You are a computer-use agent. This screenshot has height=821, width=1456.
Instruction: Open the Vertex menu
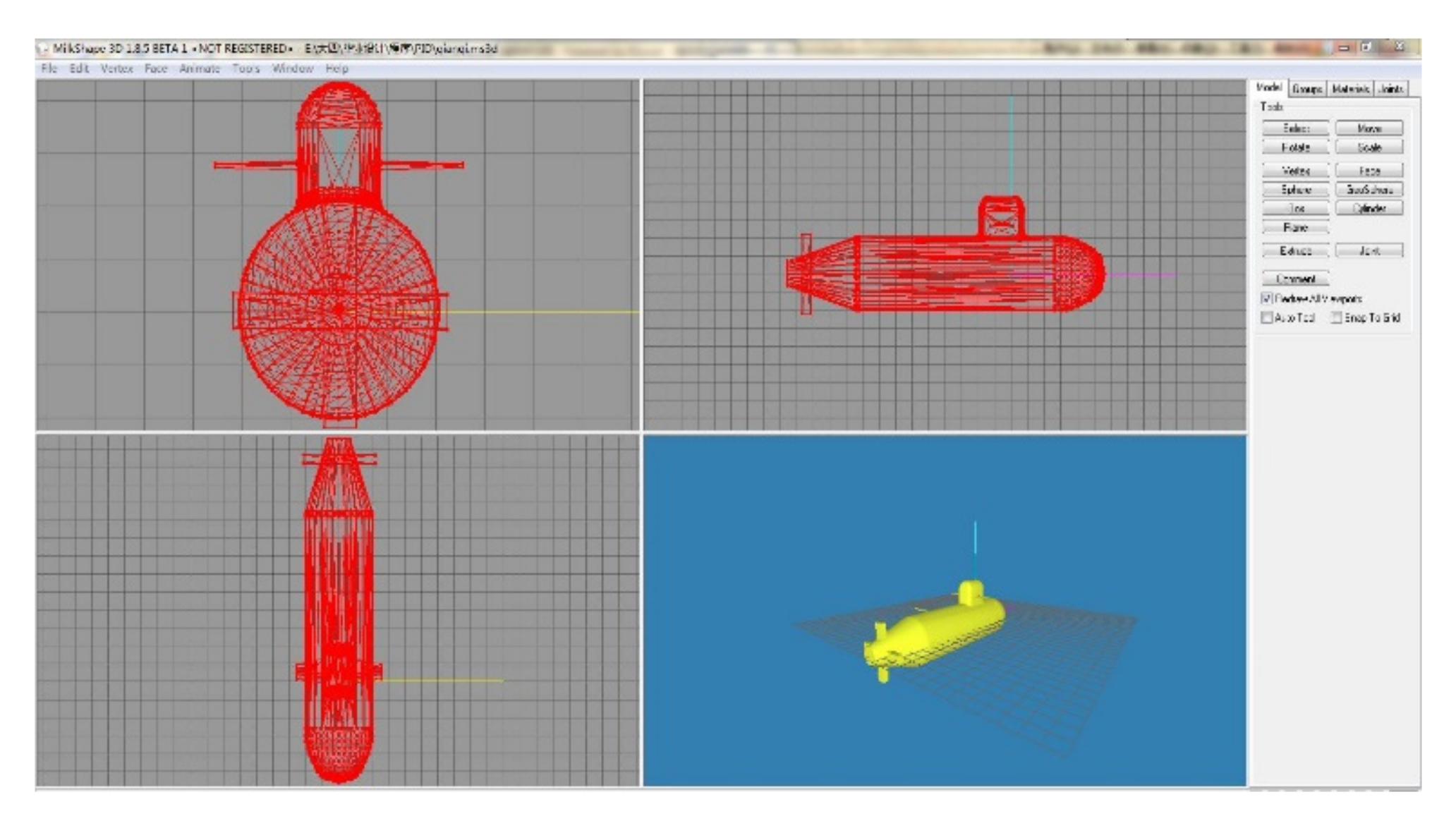point(118,69)
